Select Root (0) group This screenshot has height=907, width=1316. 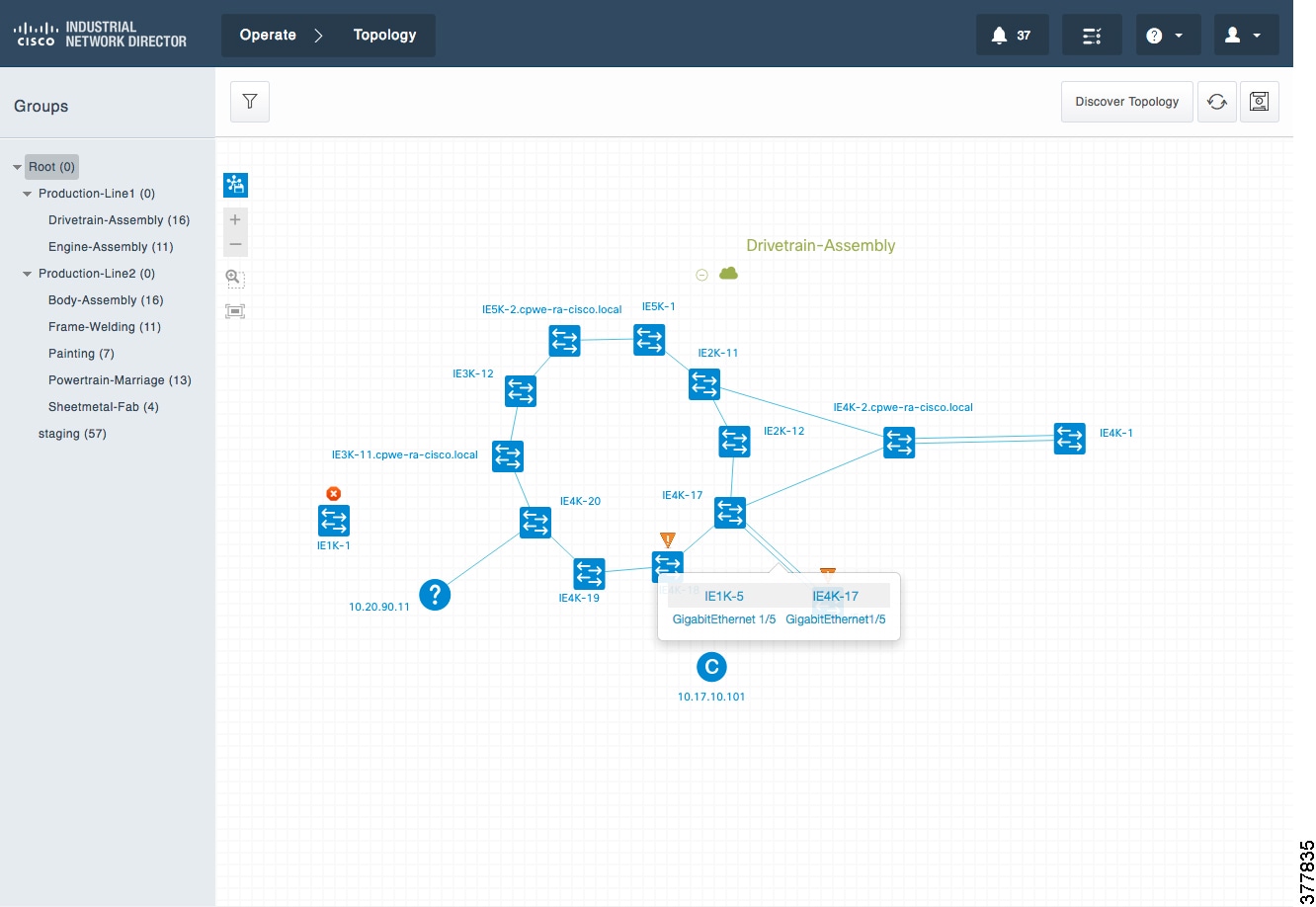coord(51,167)
